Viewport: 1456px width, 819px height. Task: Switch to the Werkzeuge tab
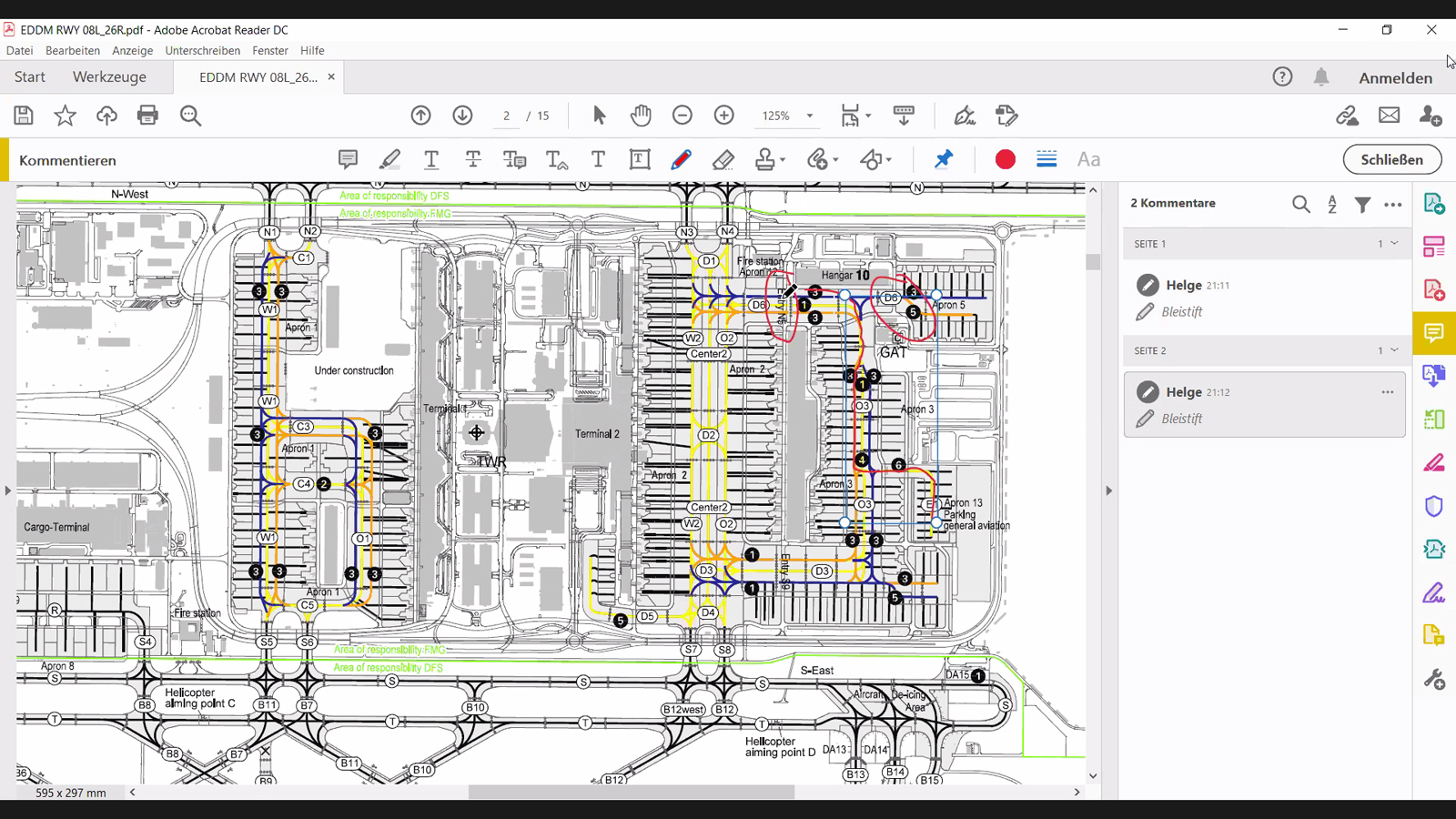click(x=109, y=77)
